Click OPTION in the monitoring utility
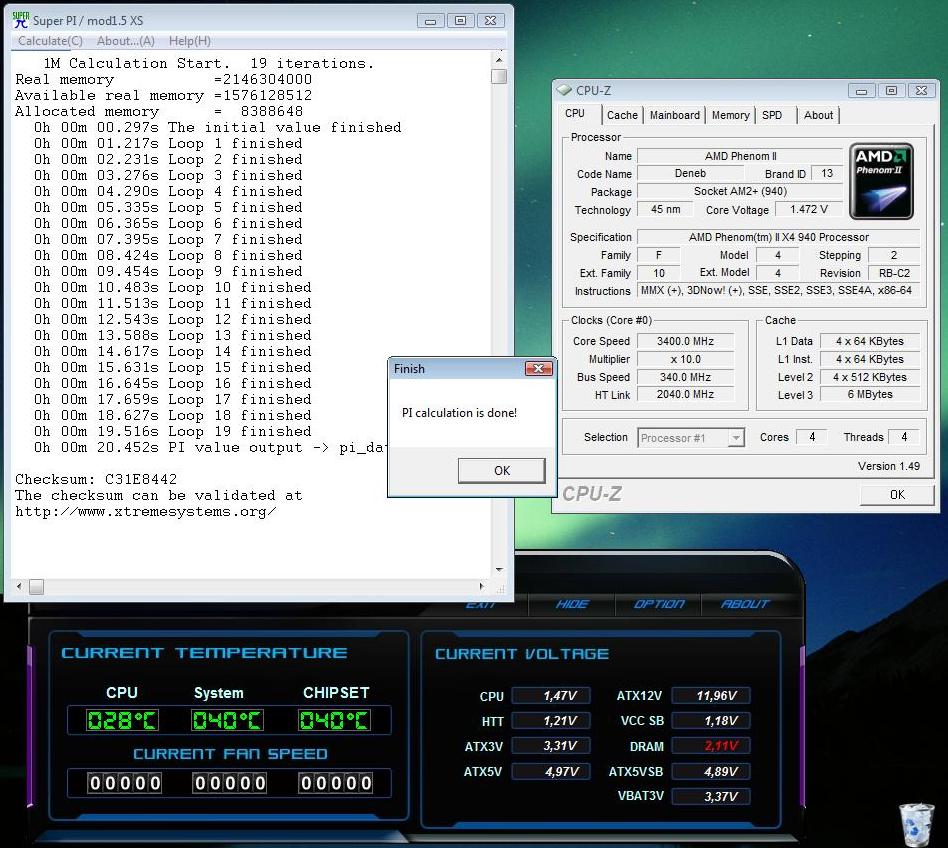948x848 pixels. click(x=658, y=604)
